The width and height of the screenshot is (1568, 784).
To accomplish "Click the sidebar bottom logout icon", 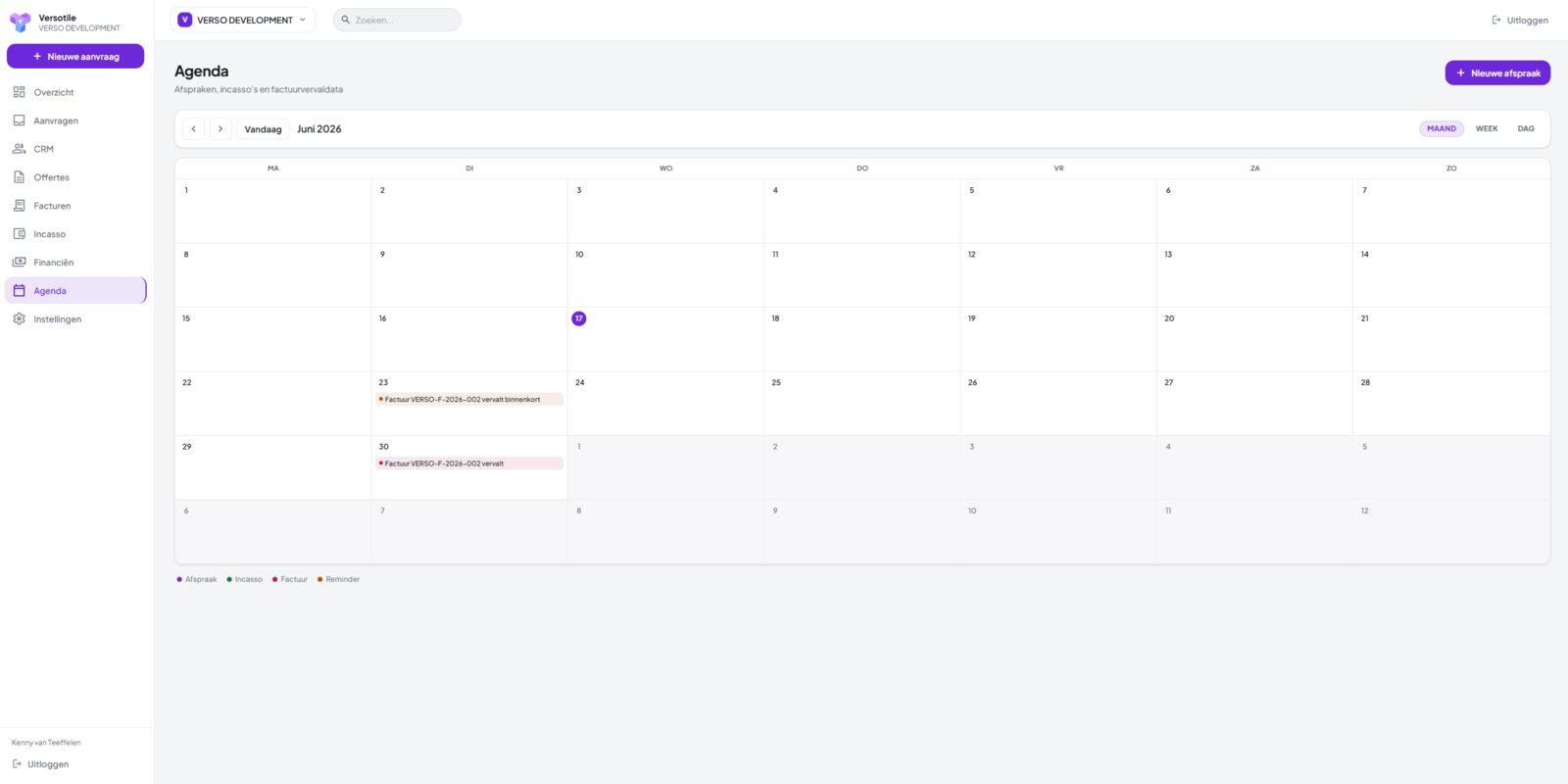I will coord(17,764).
